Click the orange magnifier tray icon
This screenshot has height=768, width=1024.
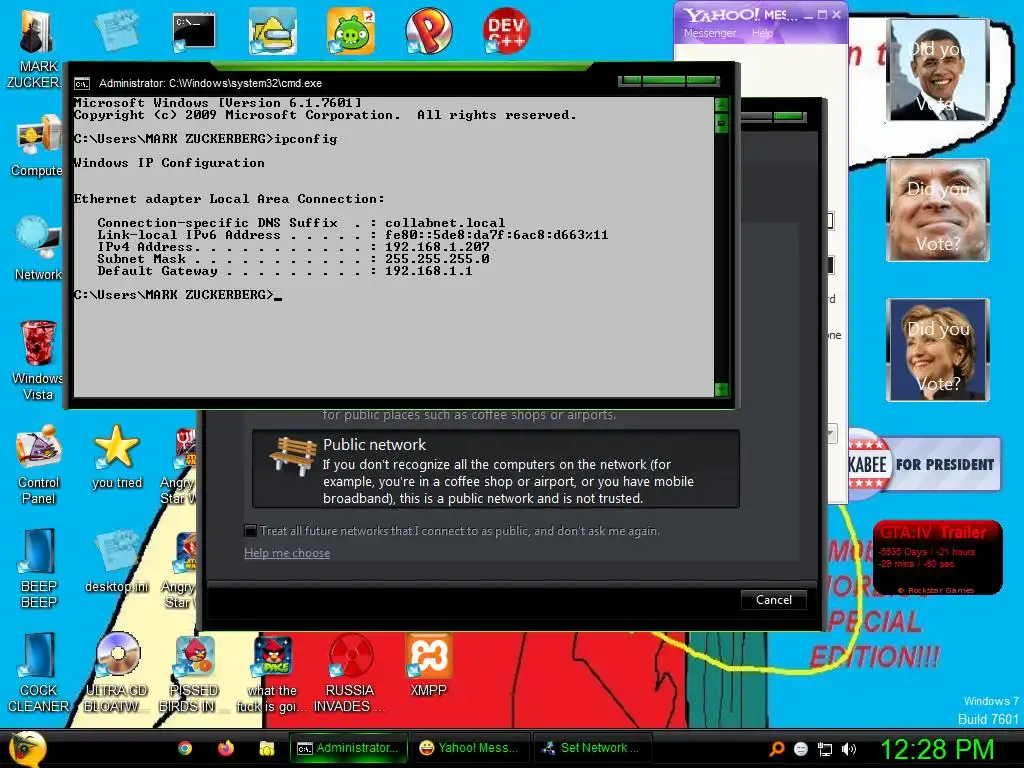[777, 749]
